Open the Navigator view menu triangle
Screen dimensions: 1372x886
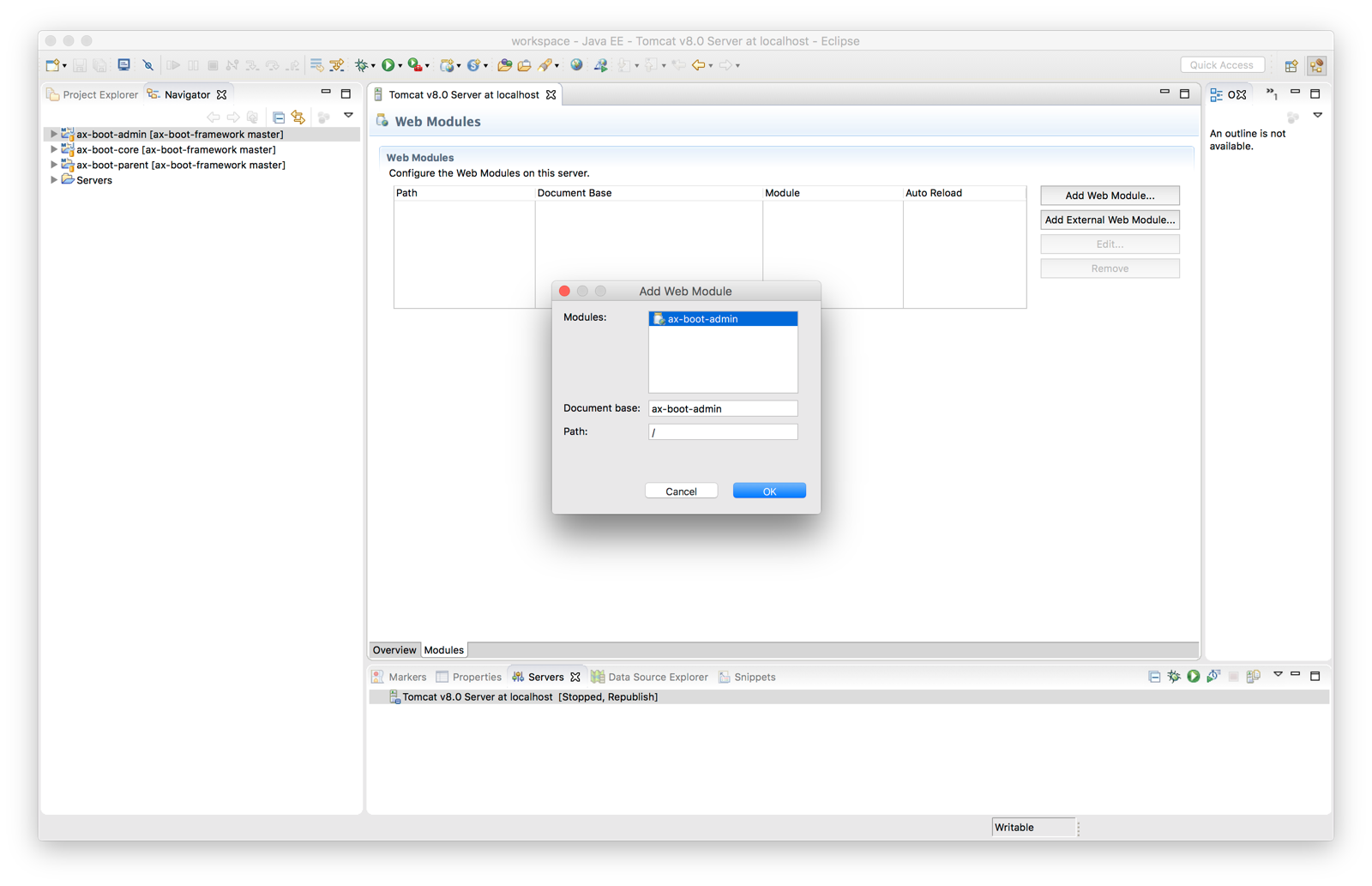348,116
